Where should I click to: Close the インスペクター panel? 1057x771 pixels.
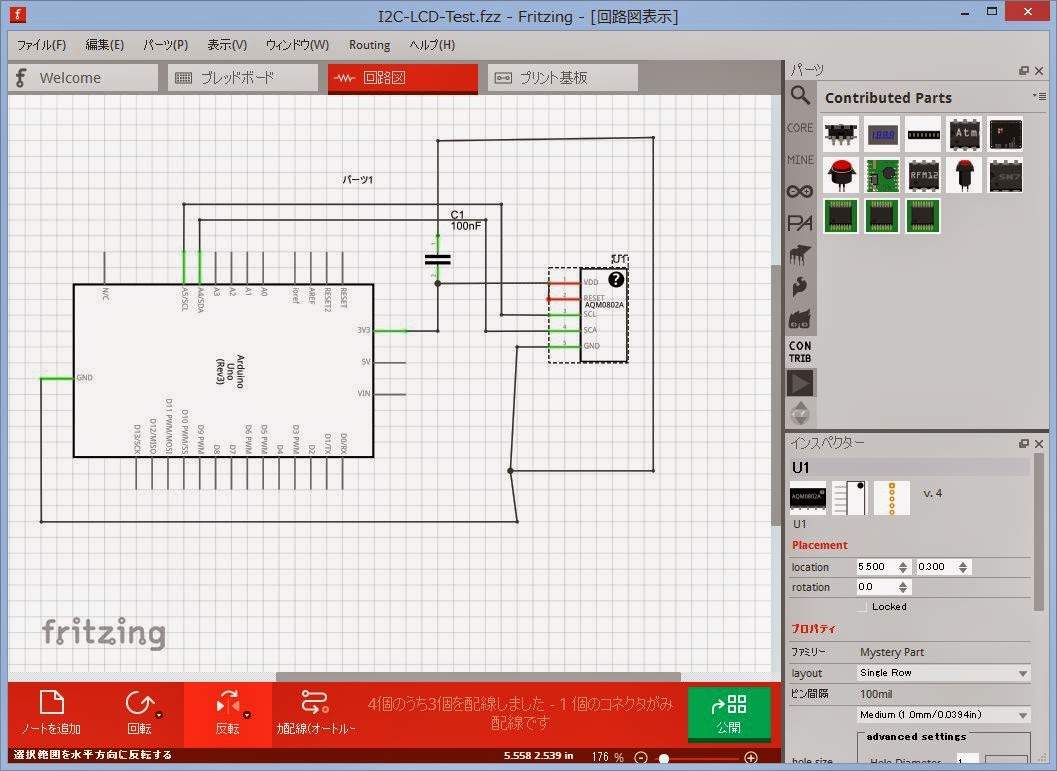pyautogui.click(x=1039, y=443)
